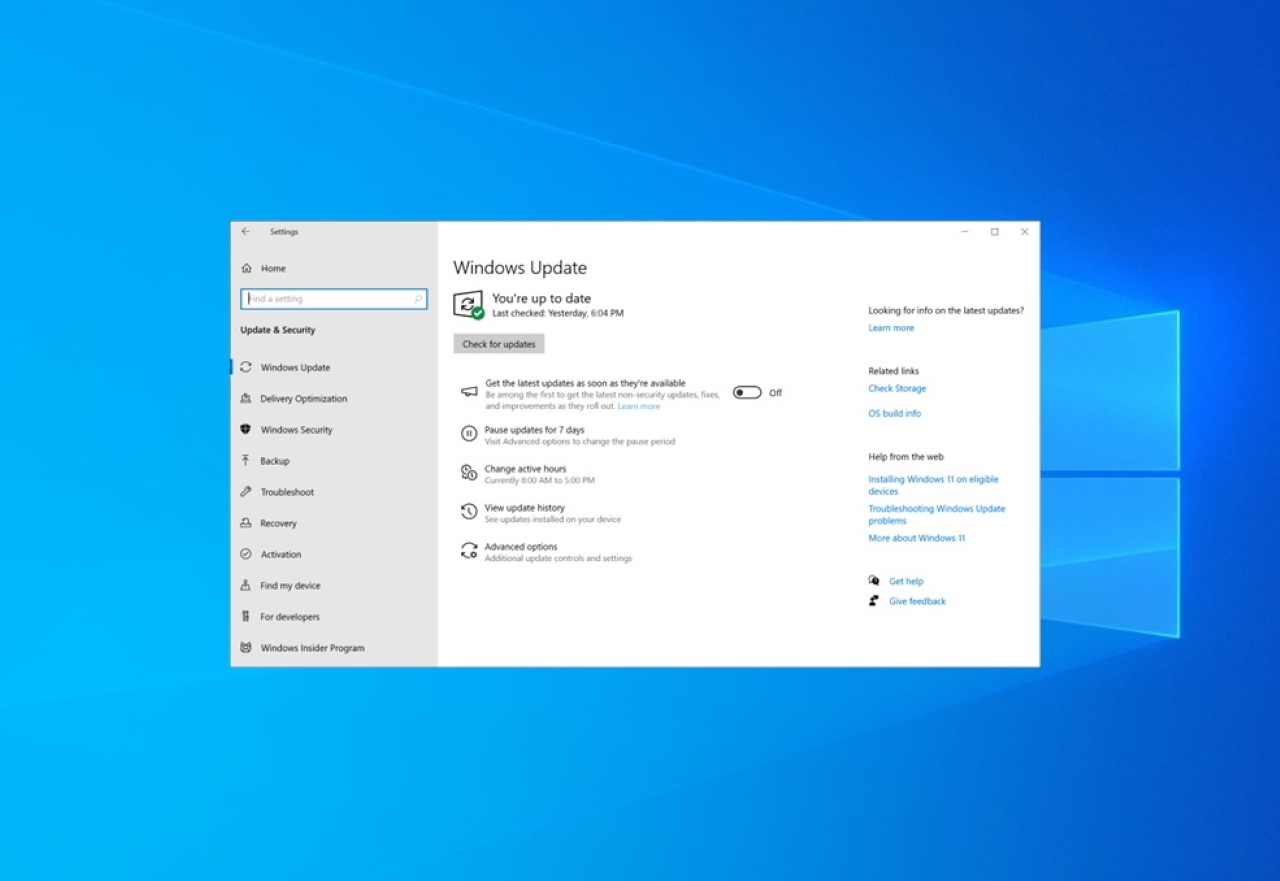Focus the Find a setting search box
This screenshot has width=1280, height=881.
point(334,299)
